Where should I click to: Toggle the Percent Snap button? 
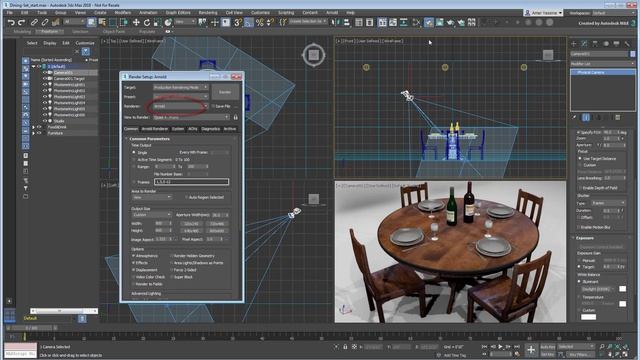click(x=260, y=22)
